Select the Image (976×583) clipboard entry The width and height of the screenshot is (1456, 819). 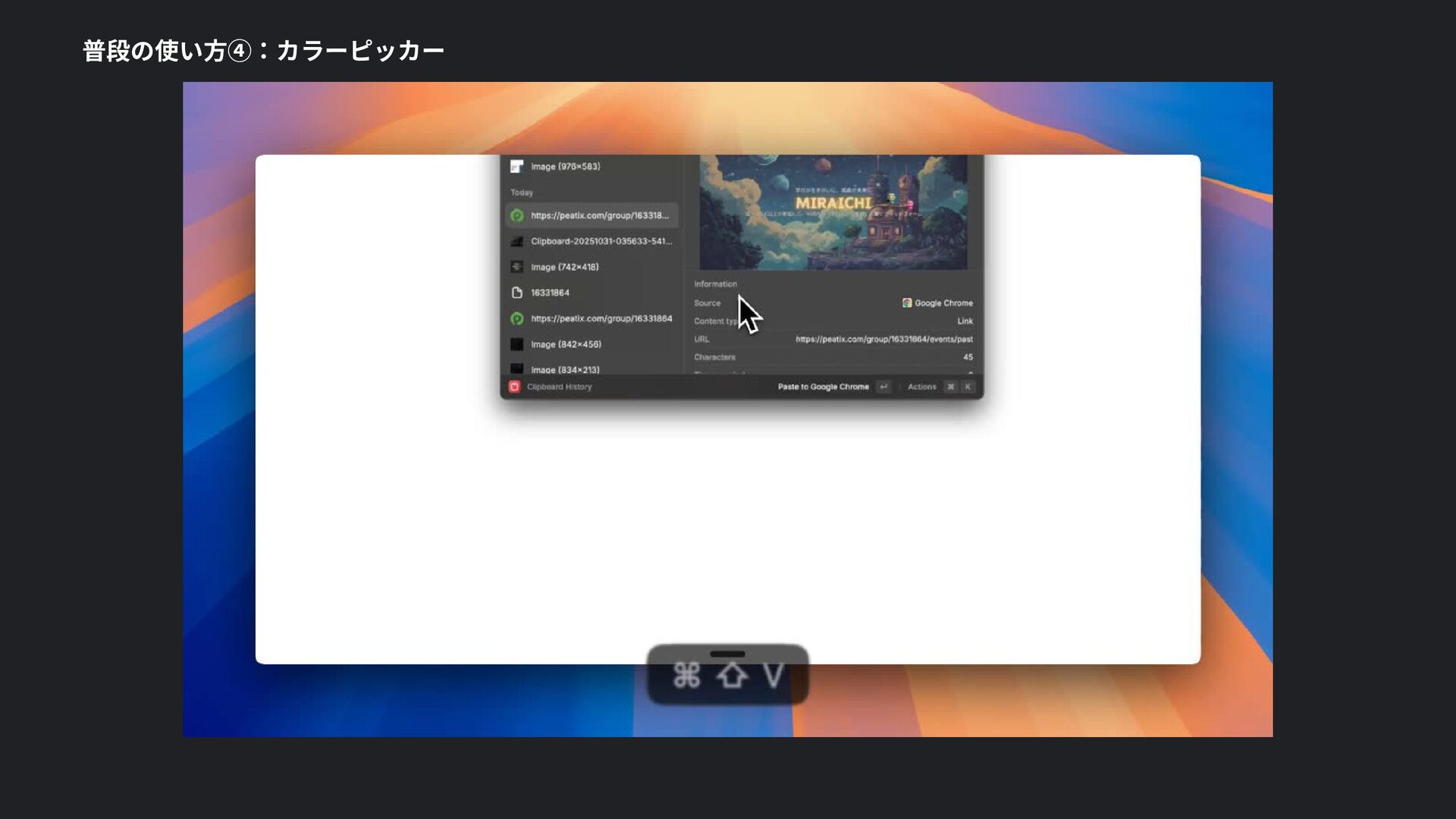click(591, 166)
